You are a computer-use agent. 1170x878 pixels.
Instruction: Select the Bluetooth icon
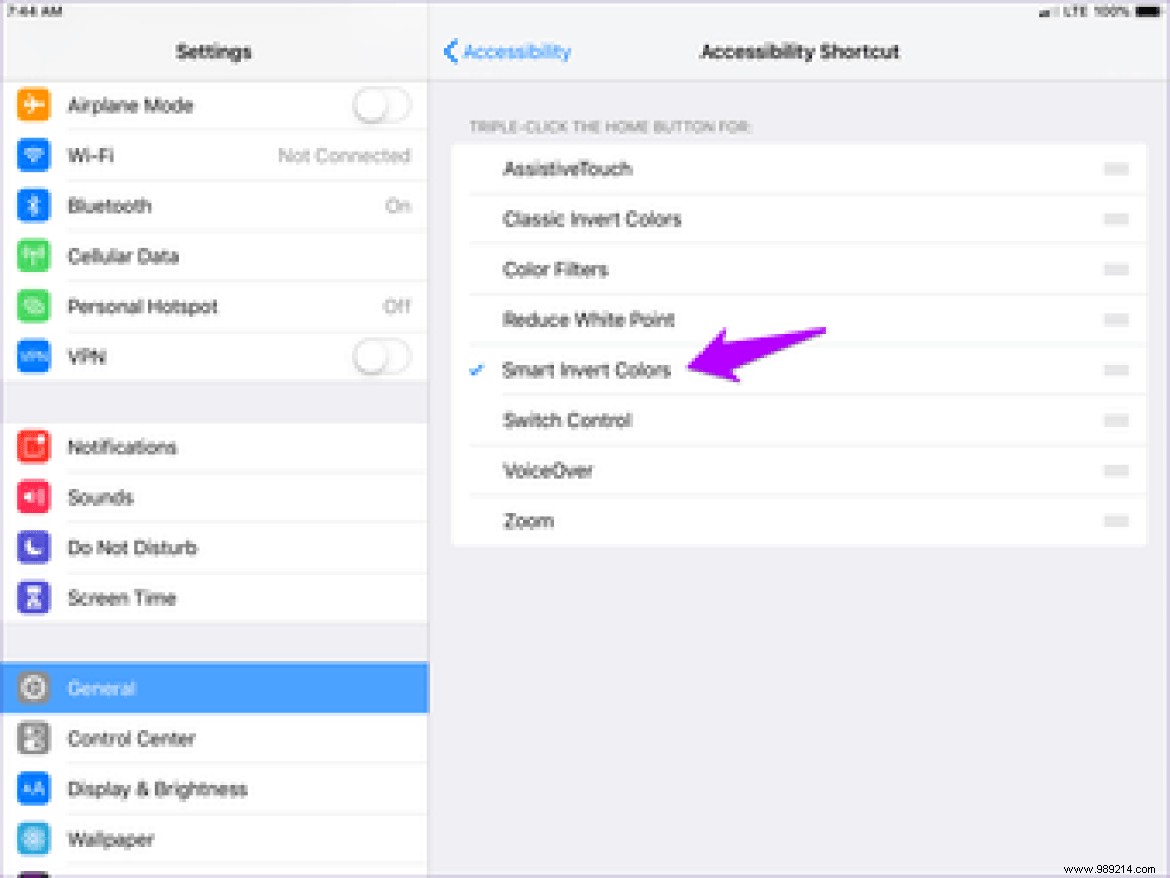click(x=36, y=205)
